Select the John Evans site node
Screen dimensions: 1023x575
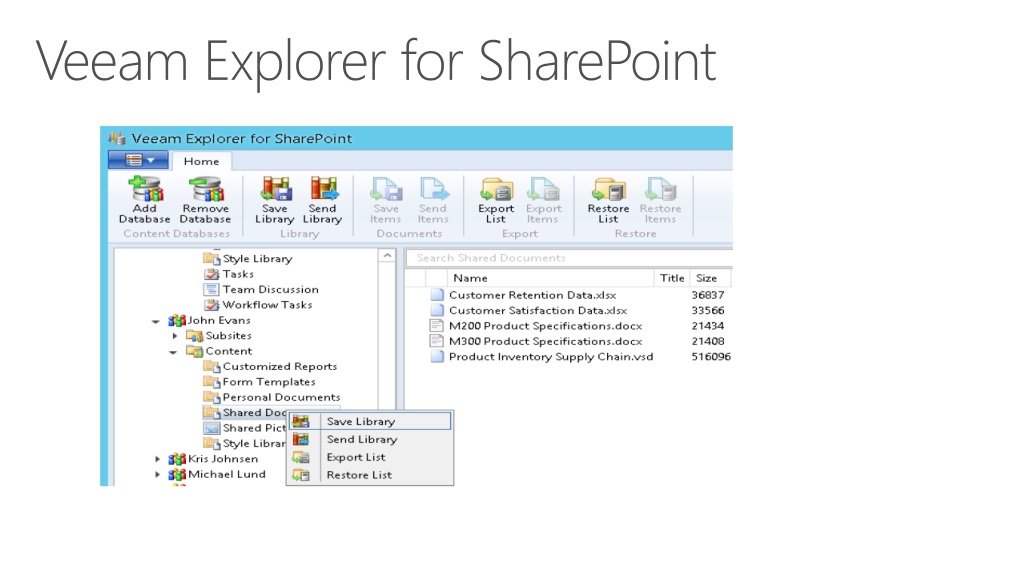click(x=209, y=320)
